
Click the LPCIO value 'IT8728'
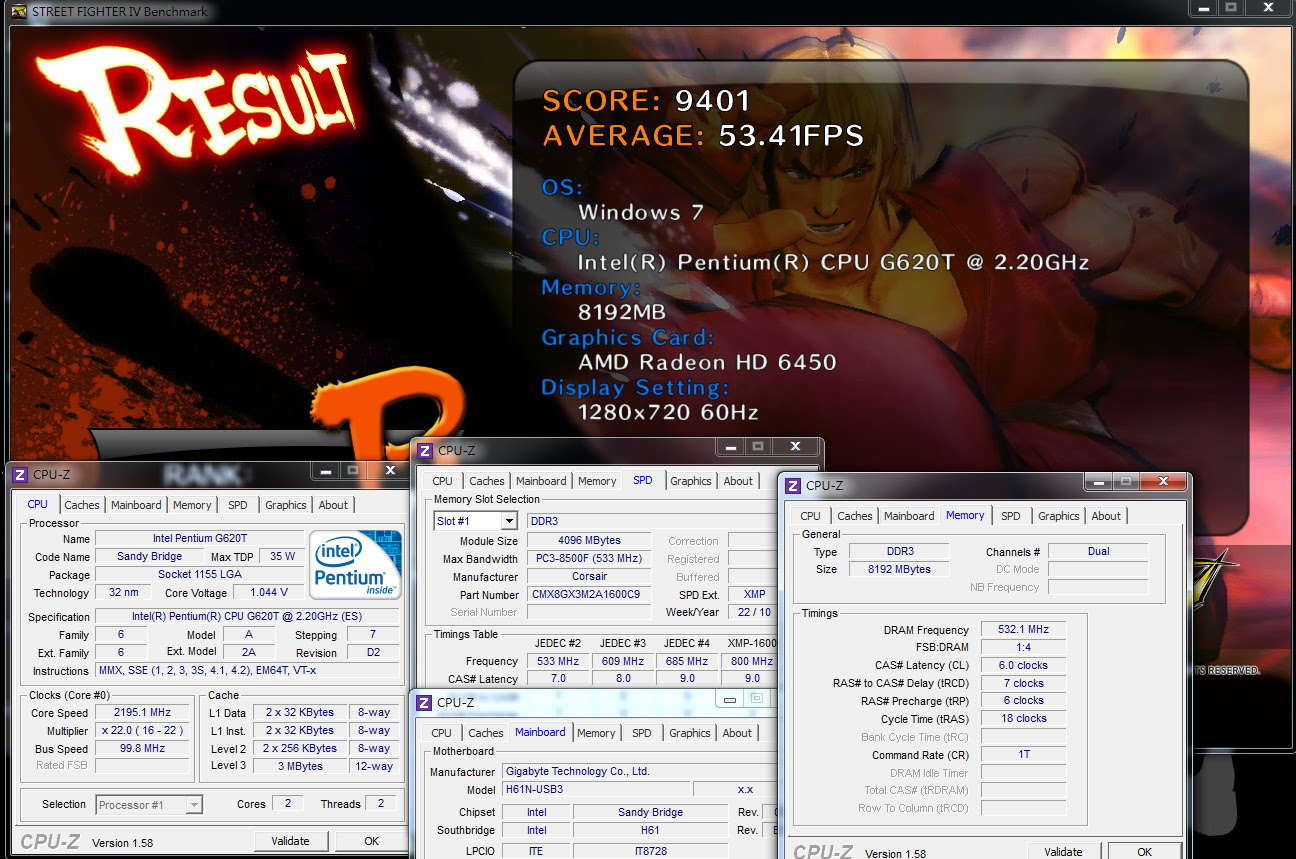[x=650, y=852]
